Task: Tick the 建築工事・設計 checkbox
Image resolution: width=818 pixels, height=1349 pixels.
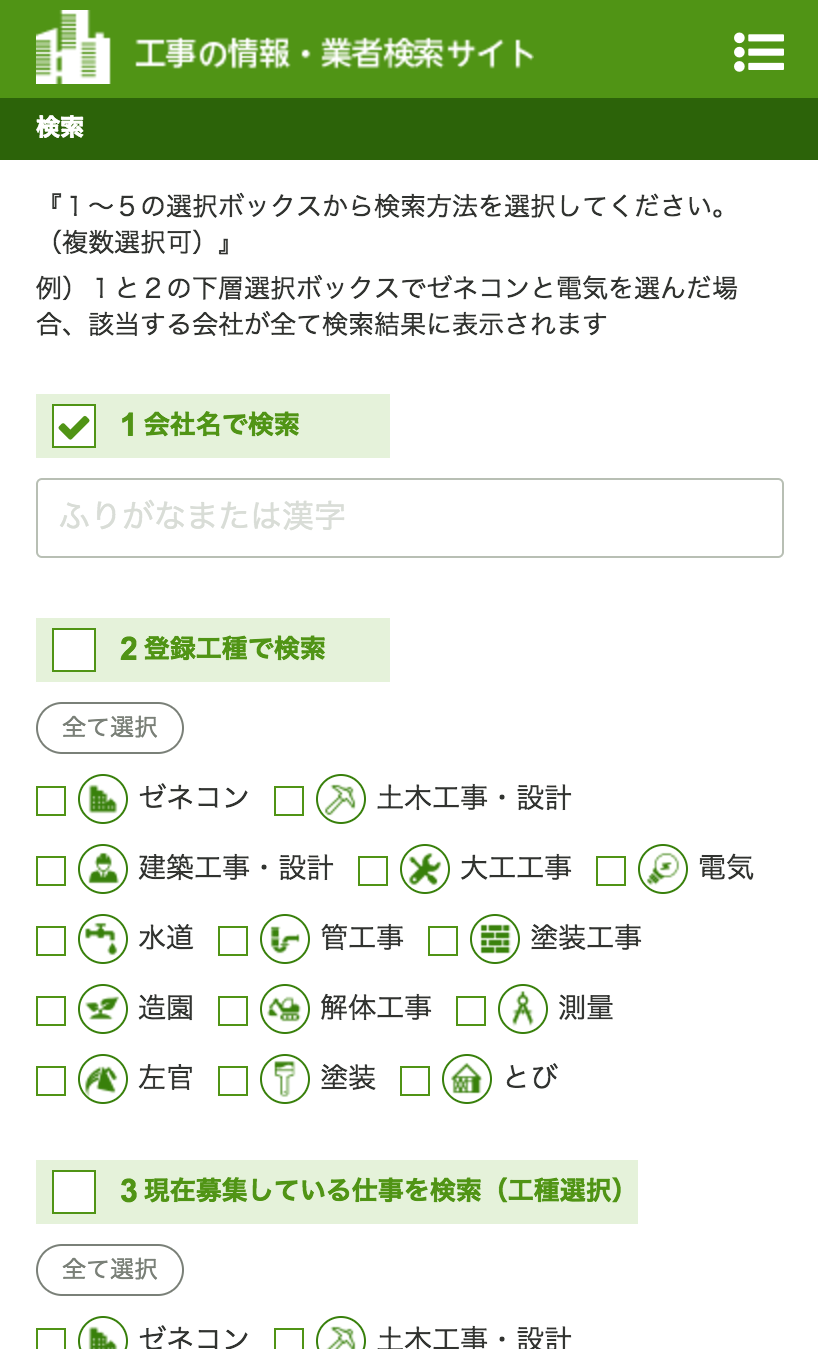Action: tap(51, 871)
